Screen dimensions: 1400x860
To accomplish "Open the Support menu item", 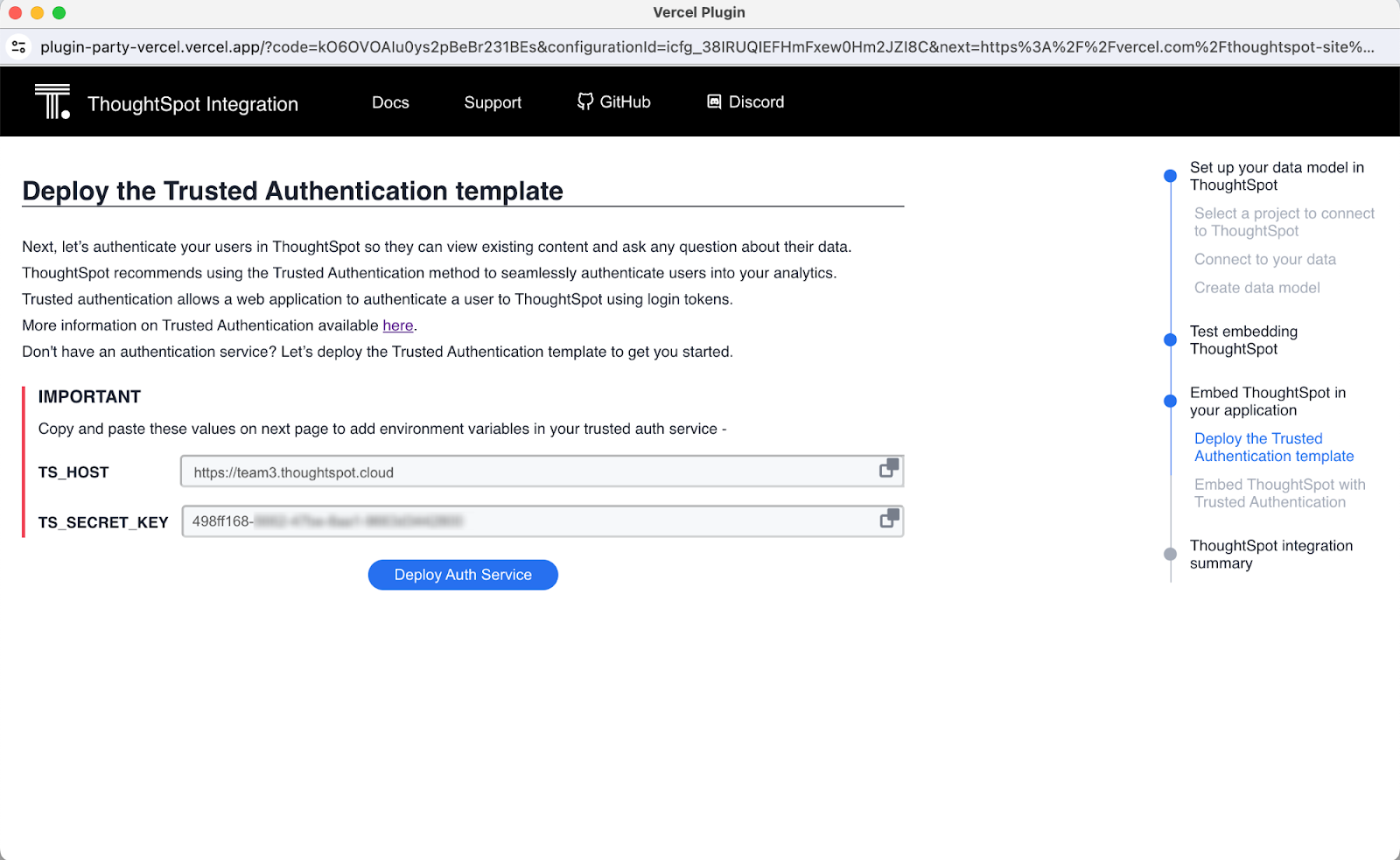I will [493, 102].
